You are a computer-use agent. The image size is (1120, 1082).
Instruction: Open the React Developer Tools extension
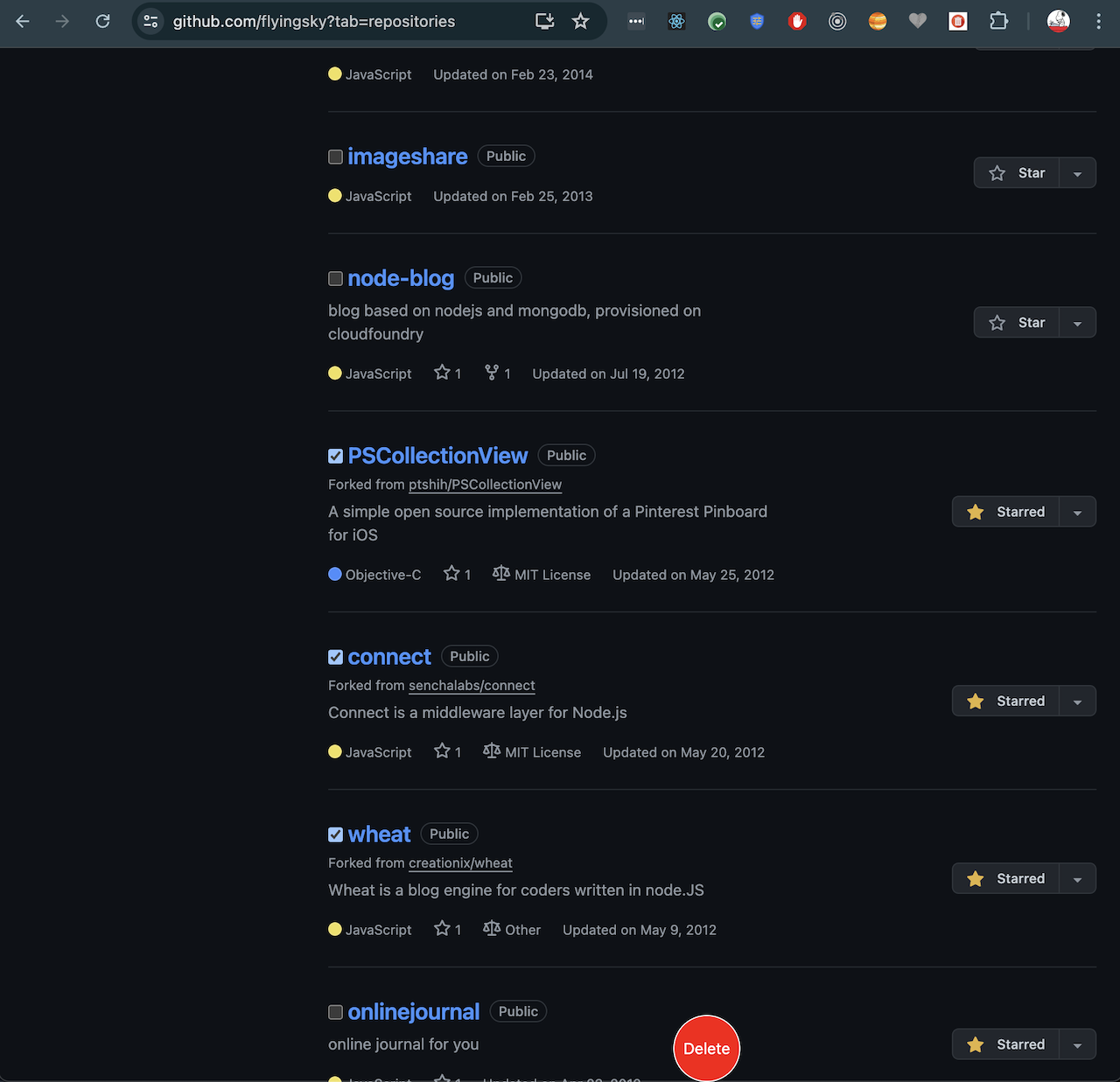tap(676, 21)
